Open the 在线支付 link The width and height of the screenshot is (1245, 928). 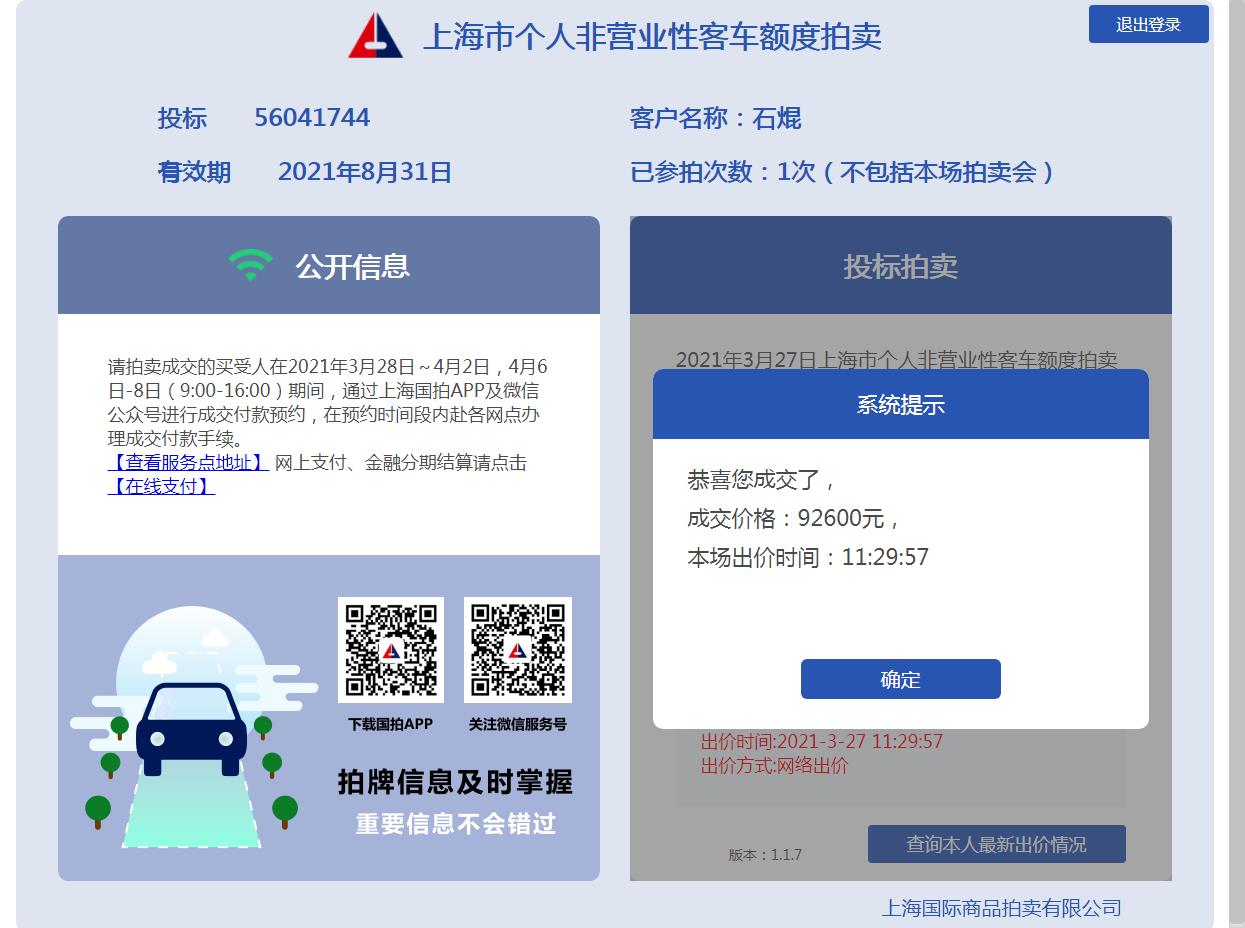click(161, 487)
